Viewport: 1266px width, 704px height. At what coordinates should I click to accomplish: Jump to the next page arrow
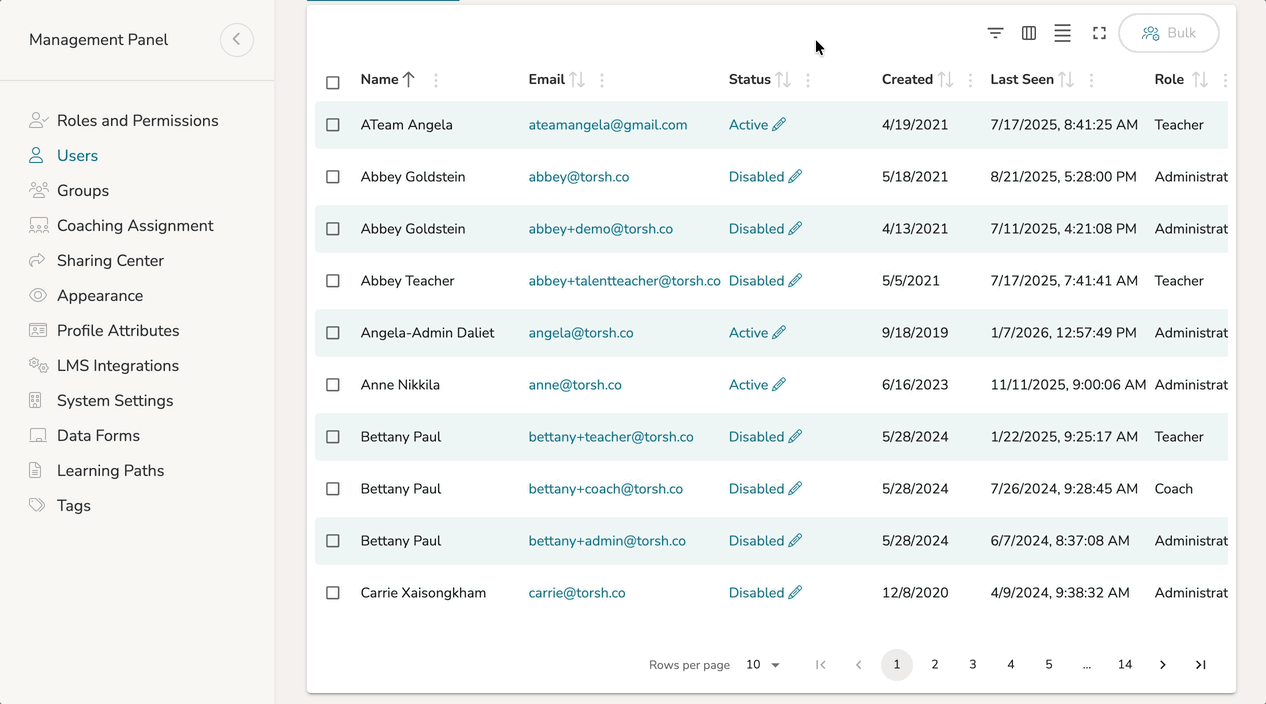coord(1163,665)
